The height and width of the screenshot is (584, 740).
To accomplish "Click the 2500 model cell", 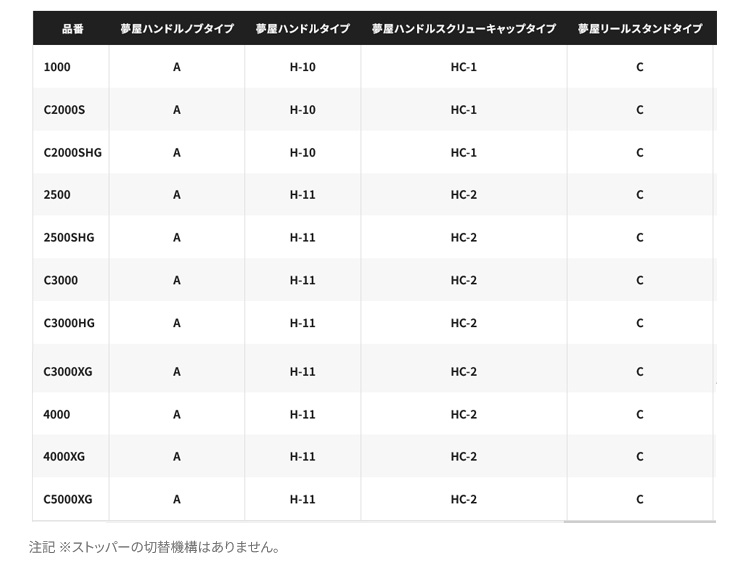I will (x=57, y=195).
